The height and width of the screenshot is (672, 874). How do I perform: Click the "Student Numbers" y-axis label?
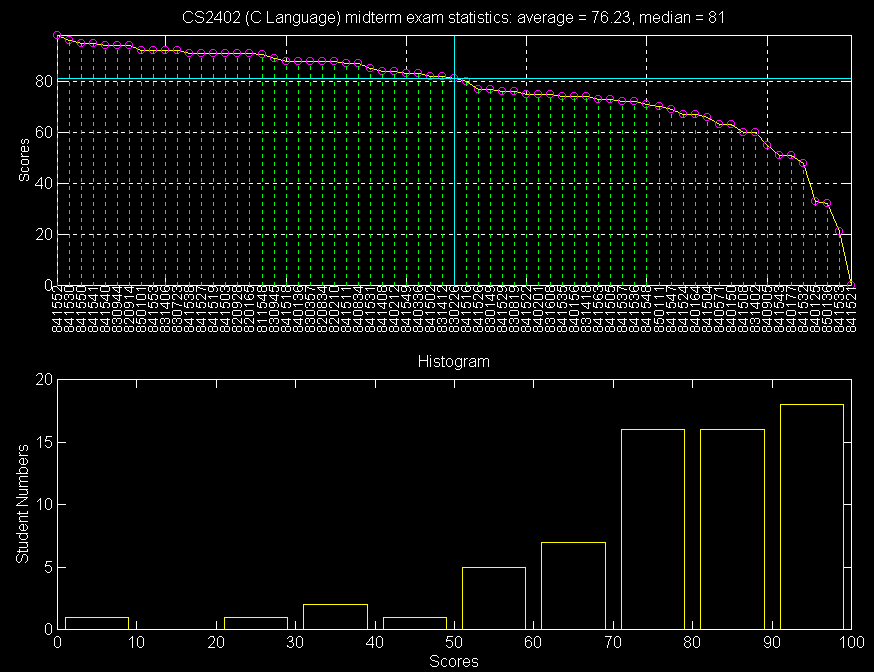(x=21, y=504)
